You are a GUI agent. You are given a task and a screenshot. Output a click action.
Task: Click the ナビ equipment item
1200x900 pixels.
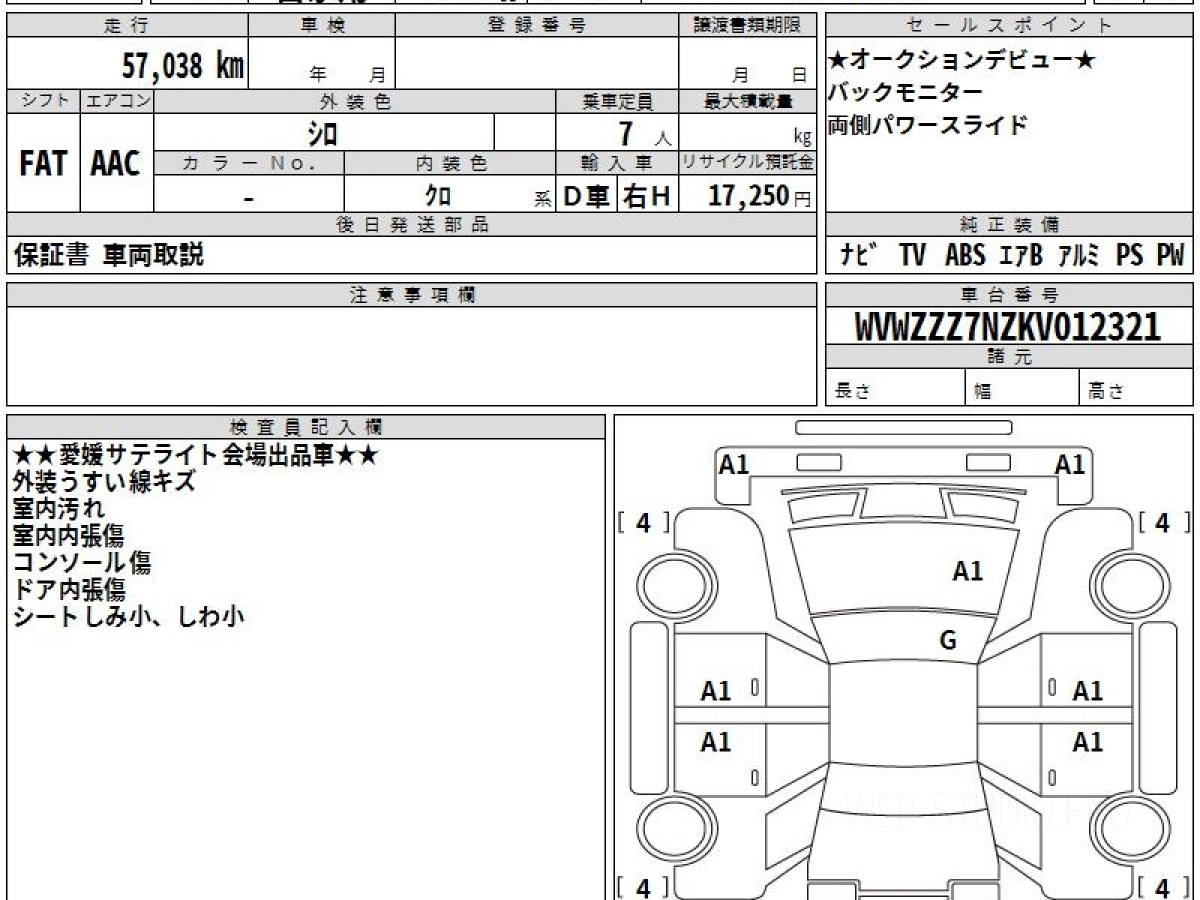click(x=857, y=255)
